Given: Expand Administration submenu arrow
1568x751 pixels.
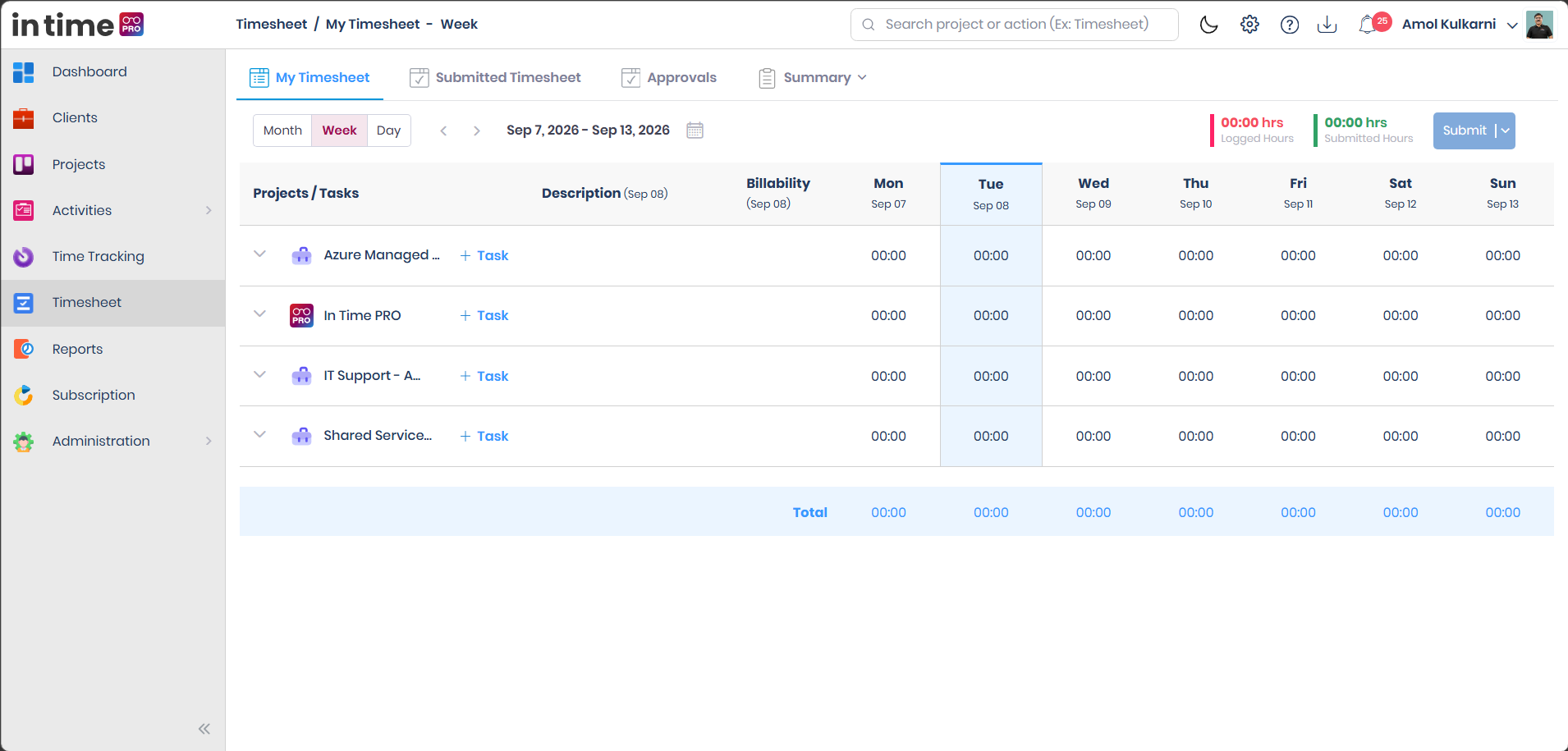Looking at the screenshot, I should pos(209,441).
